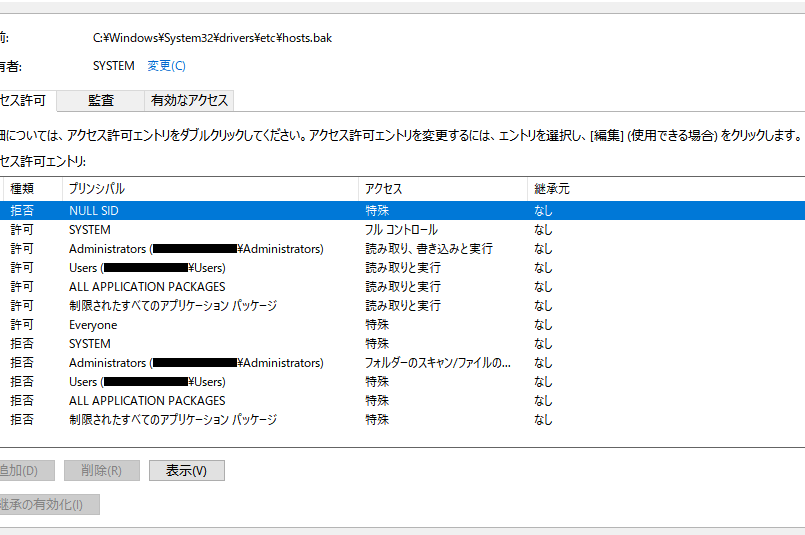The image size is (805, 535).
Task: Select the 拒否 SYSTEM entry
Action: pyautogui.click(x=90, y=344)
